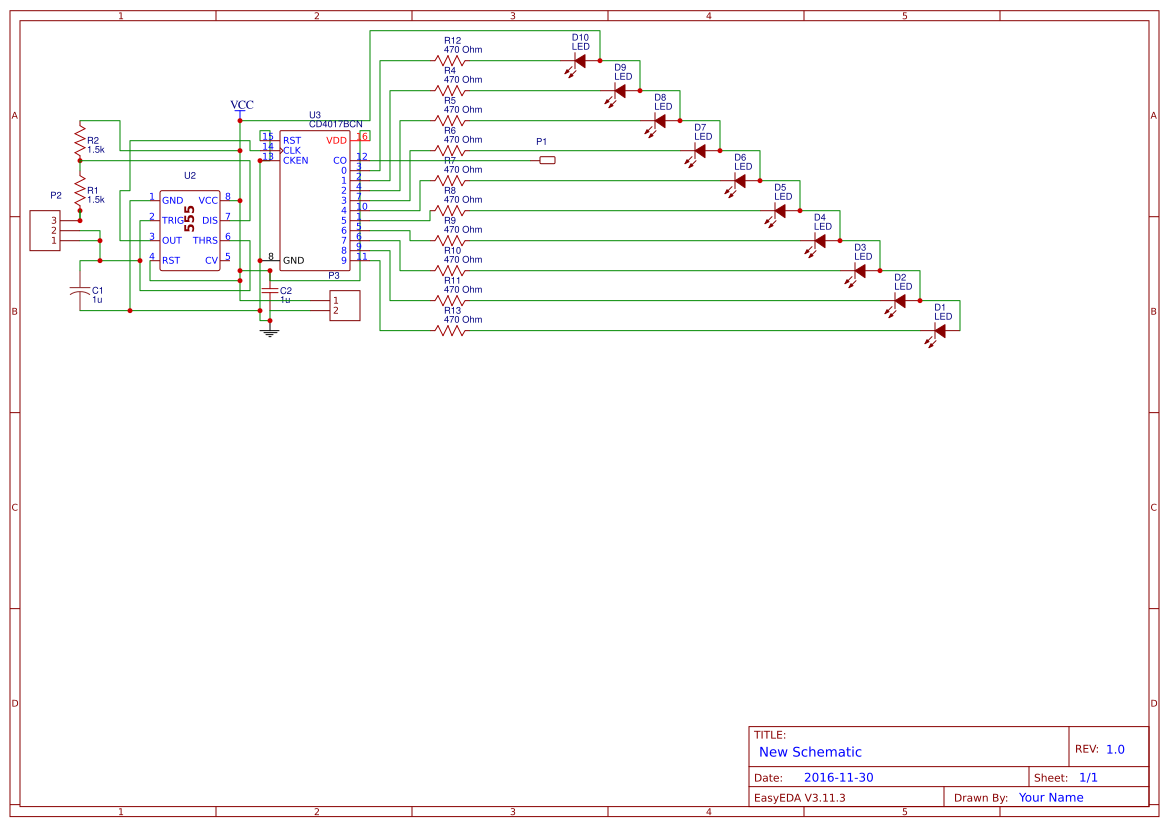Click the P1 connector symbol
1169x827 pixels.
click(x=547, y=159)
